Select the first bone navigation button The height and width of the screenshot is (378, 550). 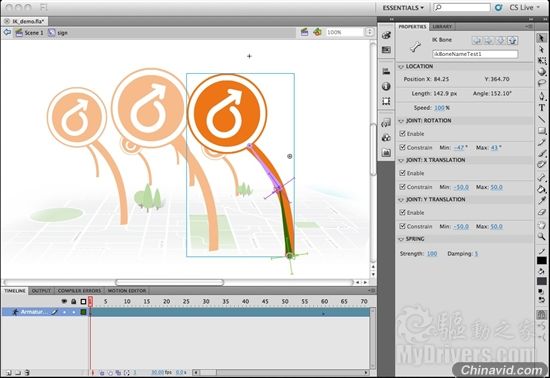click(x=477, y=41)
